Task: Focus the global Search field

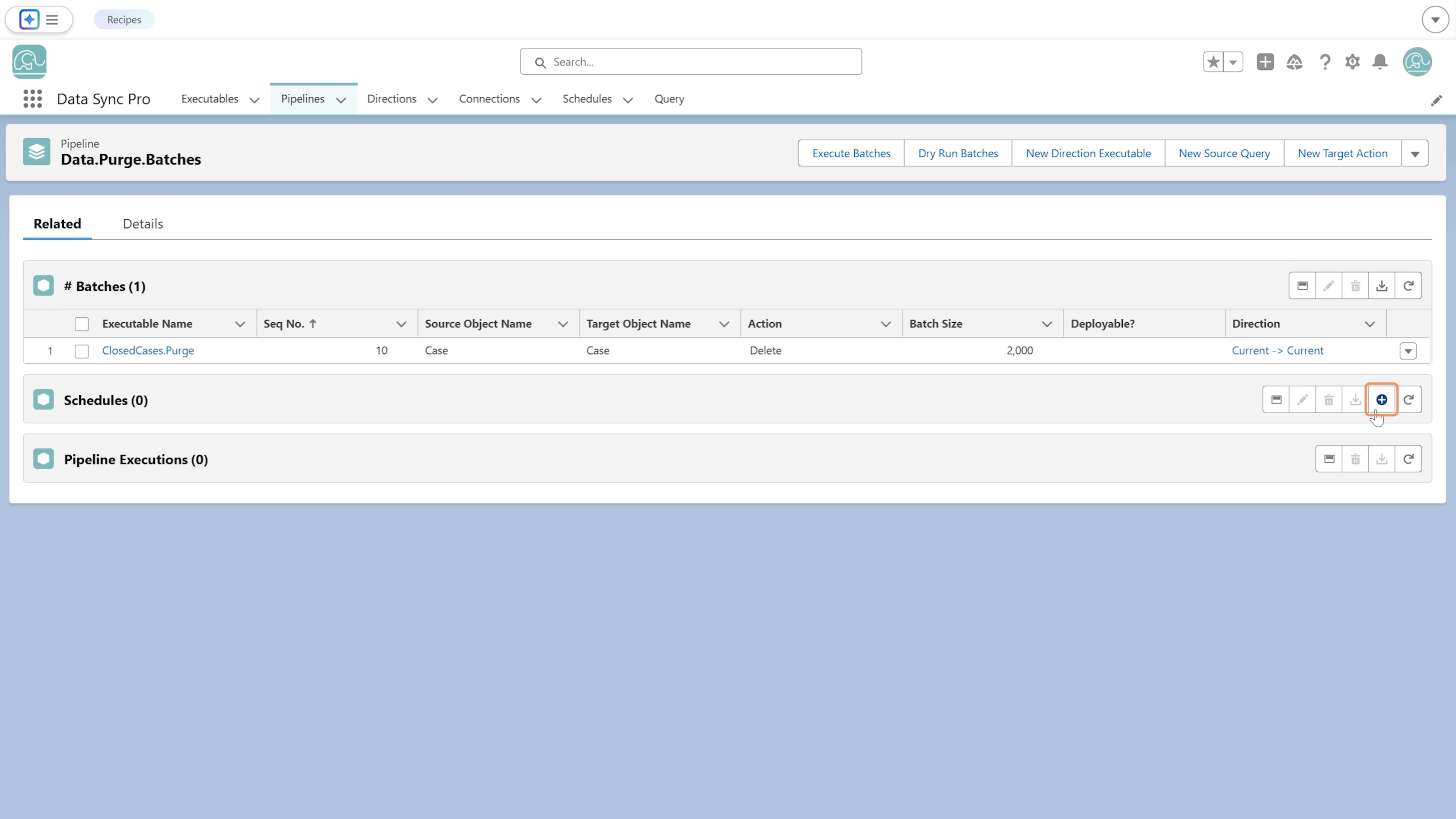Action: (691, 61)
